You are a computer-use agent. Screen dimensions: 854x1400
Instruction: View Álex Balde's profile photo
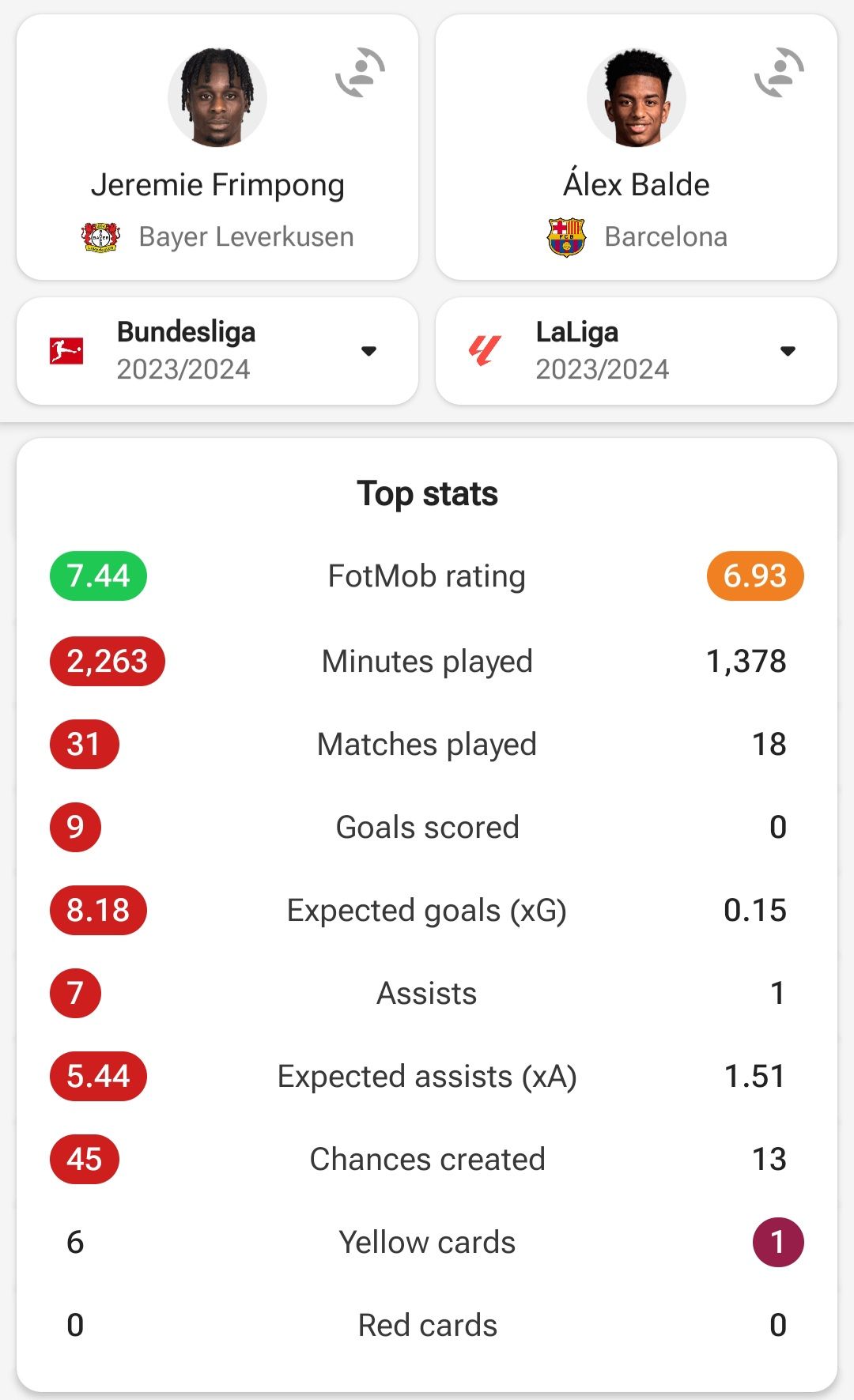point(637,97)
